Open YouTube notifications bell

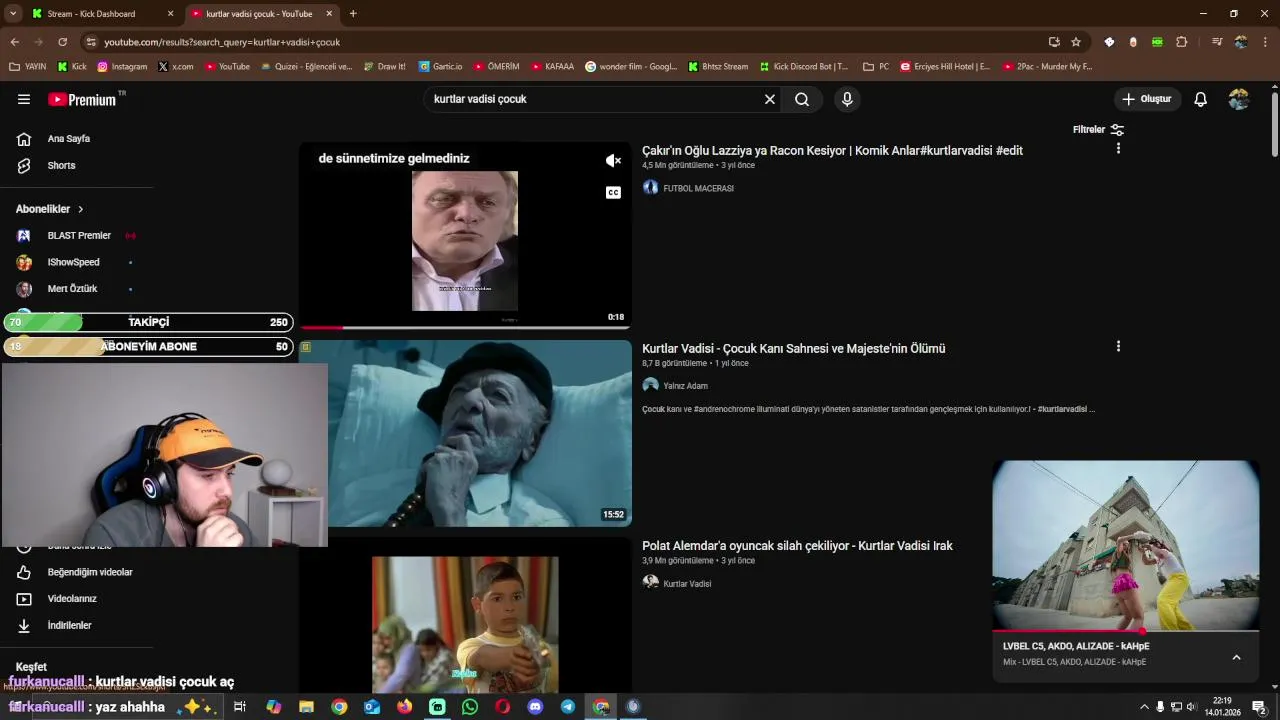point(1201,99)
